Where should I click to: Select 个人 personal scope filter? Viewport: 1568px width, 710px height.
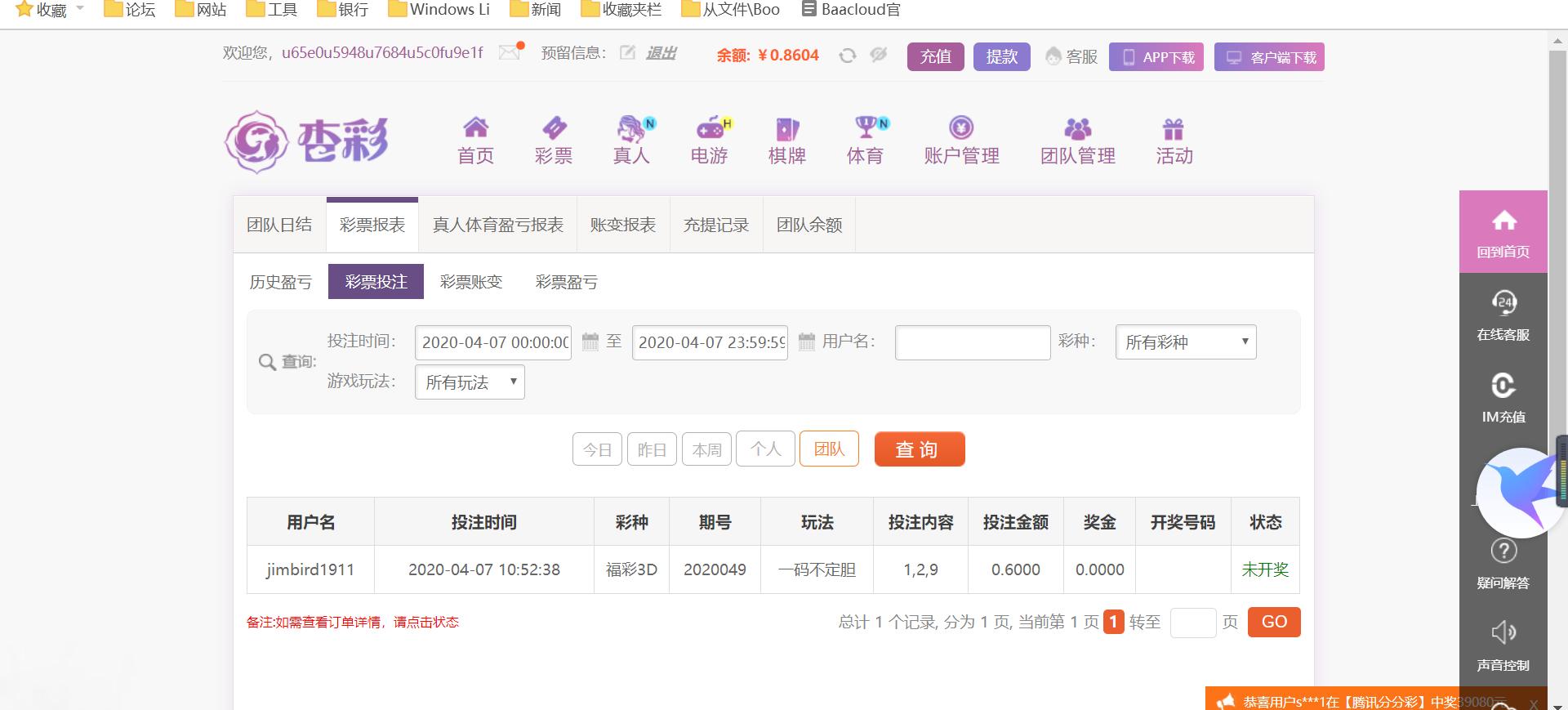point(765,449)
